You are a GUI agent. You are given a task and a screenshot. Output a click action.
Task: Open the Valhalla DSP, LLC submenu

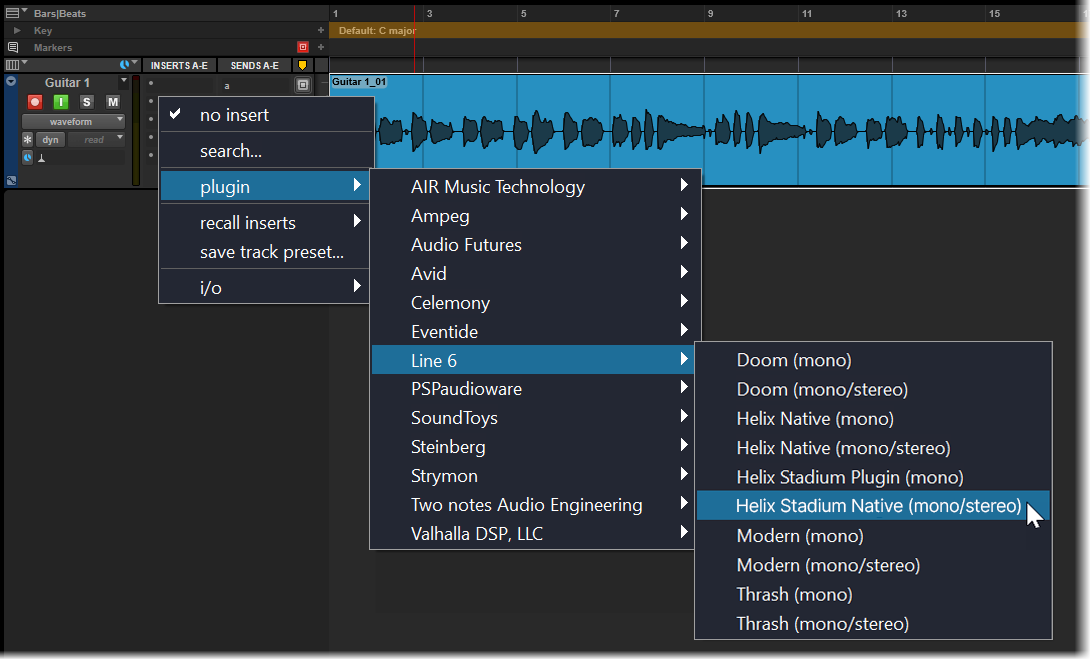pyautogui.click(x=533, y=533)
